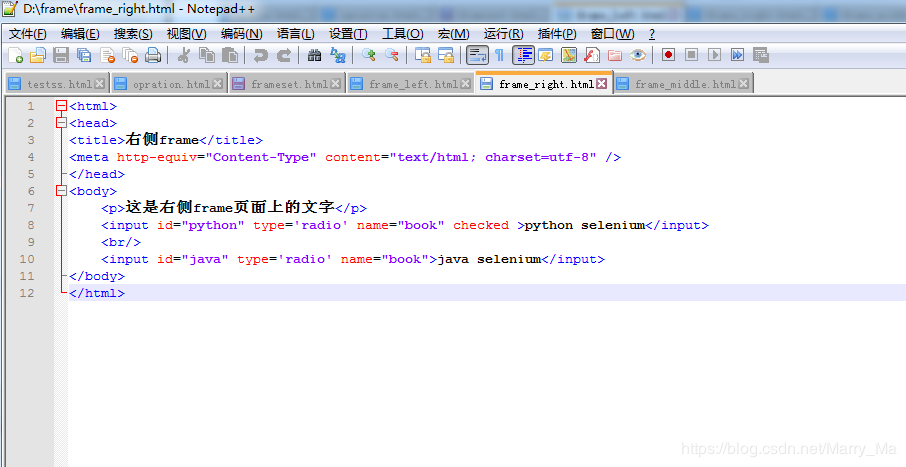Open the Function List panel icon

592,55
